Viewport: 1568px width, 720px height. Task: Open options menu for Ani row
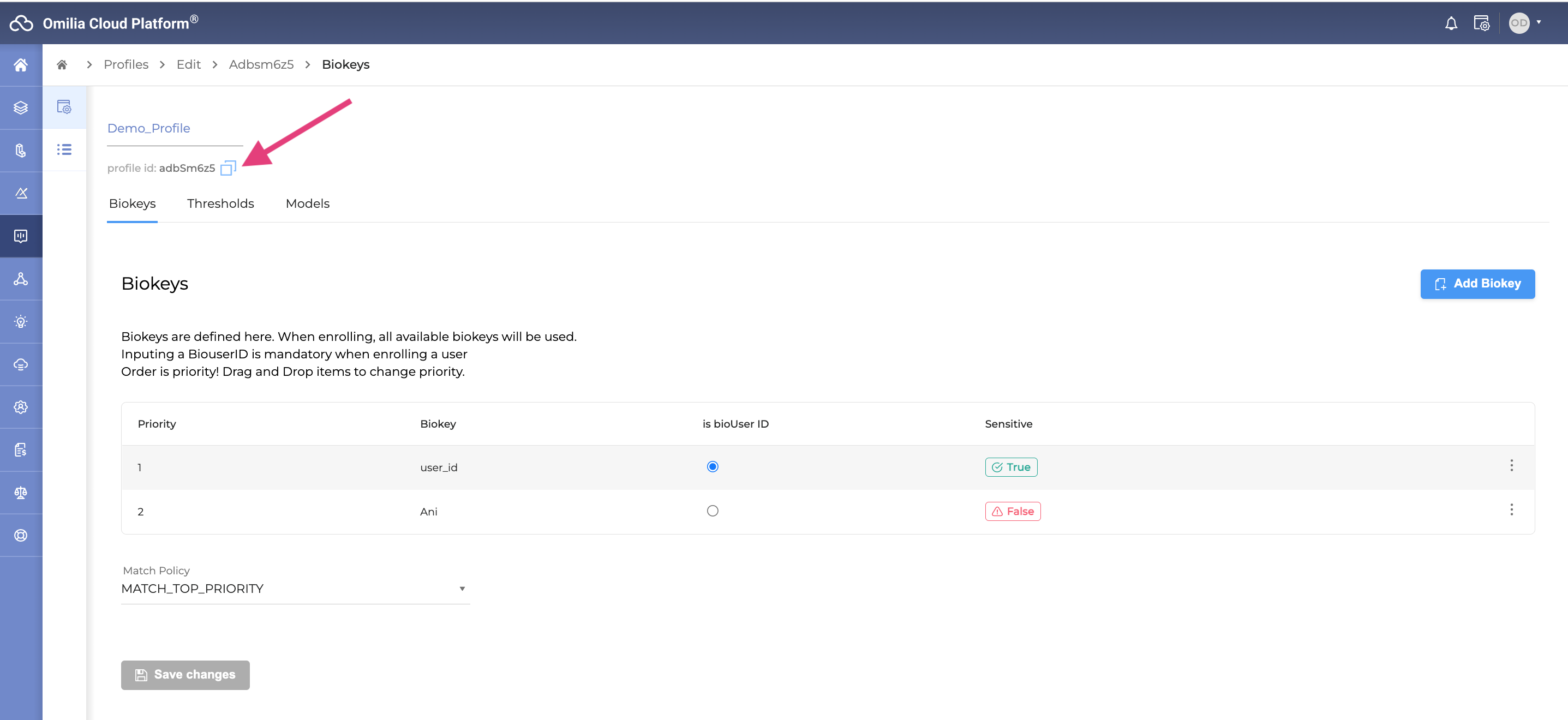tap(1511, 510)
